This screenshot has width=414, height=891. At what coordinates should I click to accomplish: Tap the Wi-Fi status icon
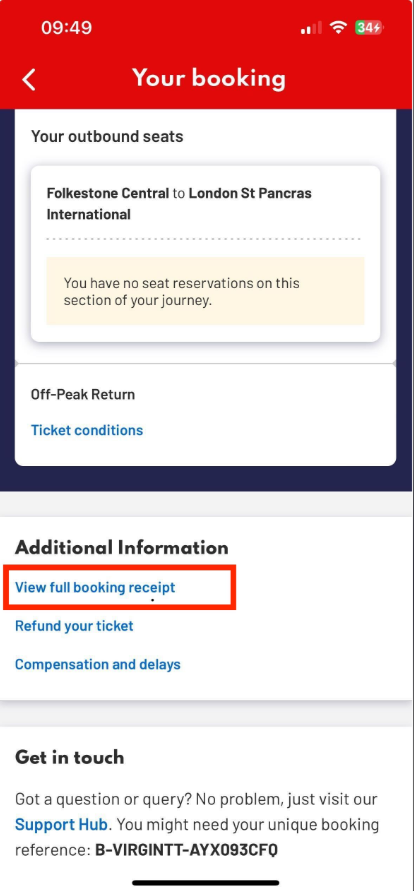pos(339,27)
